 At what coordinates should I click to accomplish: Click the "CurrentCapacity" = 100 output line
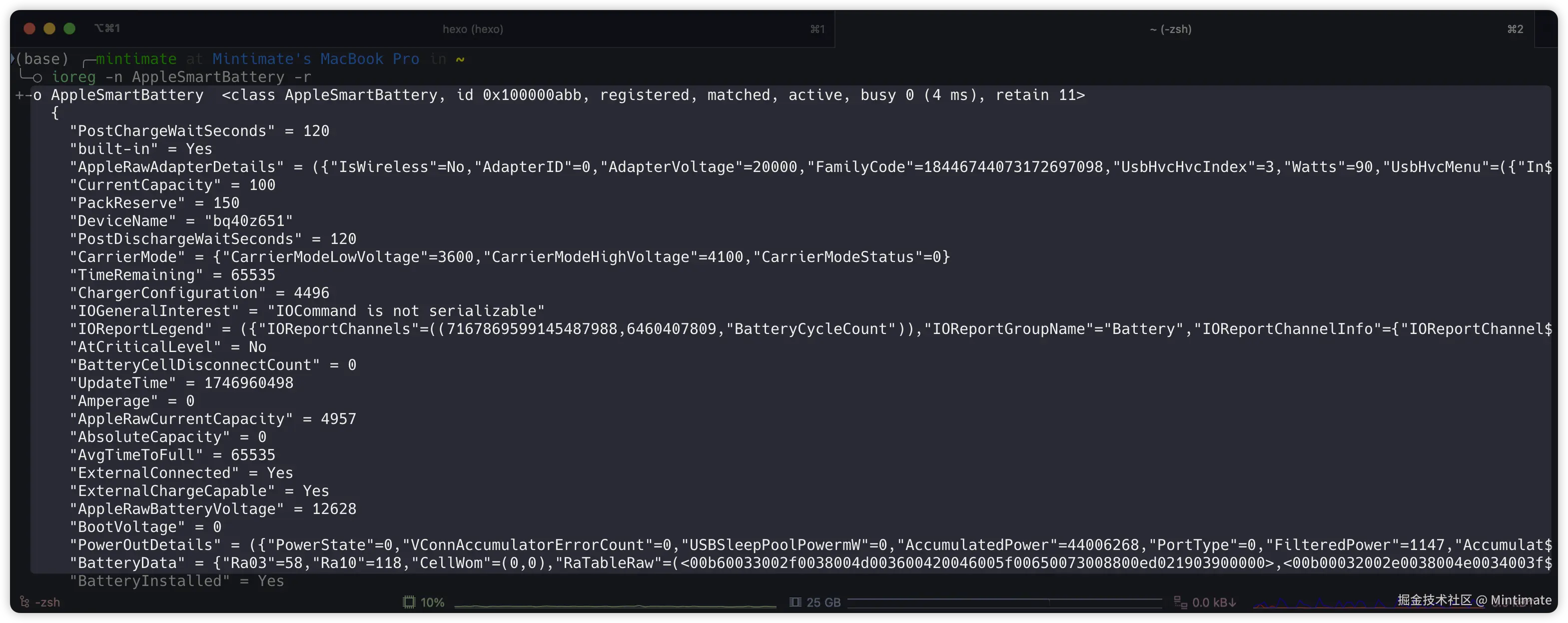coord(172,184)
